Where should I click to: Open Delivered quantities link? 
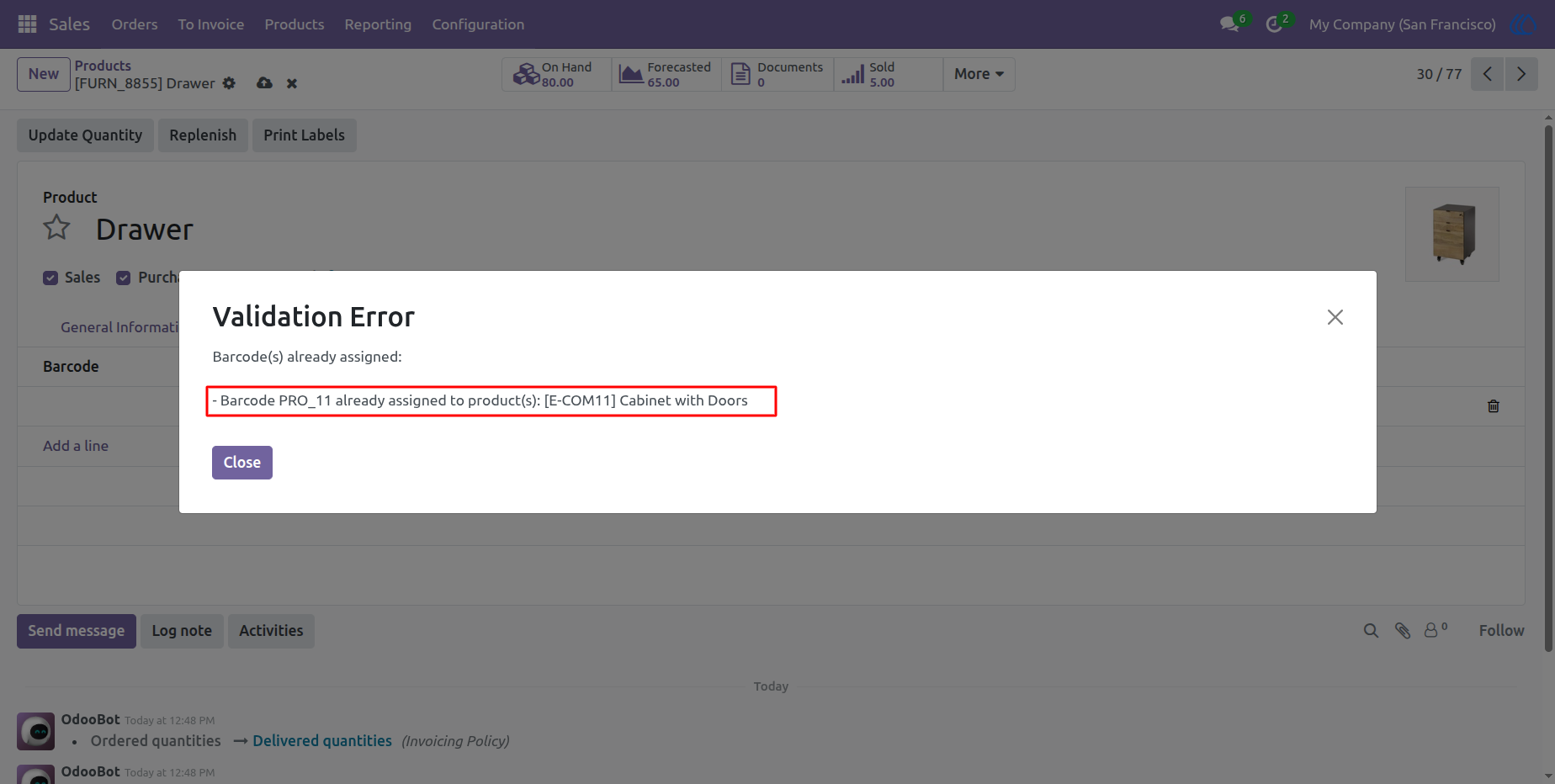(322, 741)
